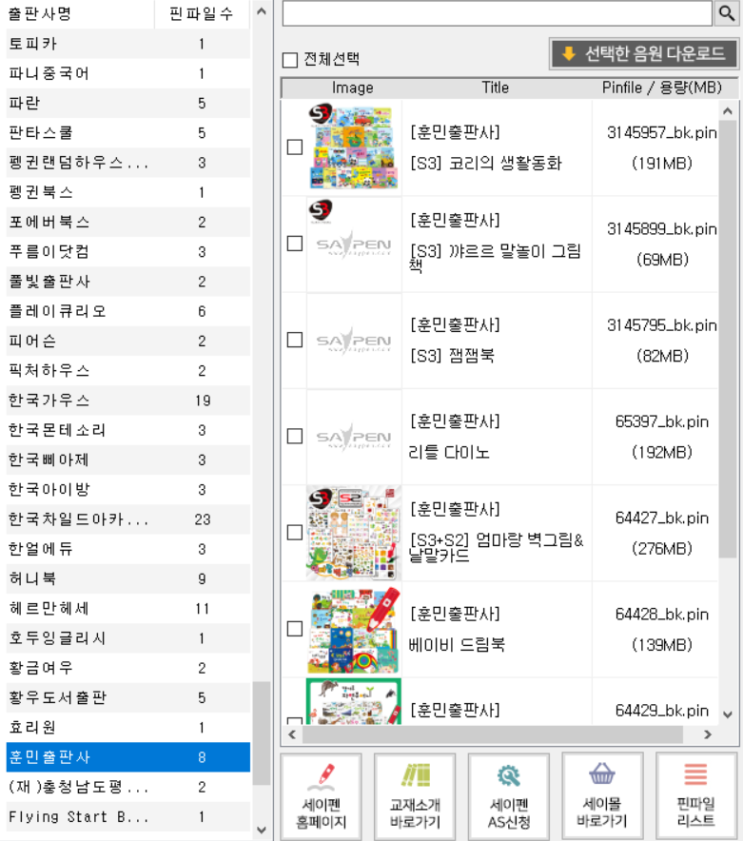The width and height of the screenshot is (743, 841).
Task: Click the publisher list vertical scrollbar thumb
Action: click(x=261, y=733)
